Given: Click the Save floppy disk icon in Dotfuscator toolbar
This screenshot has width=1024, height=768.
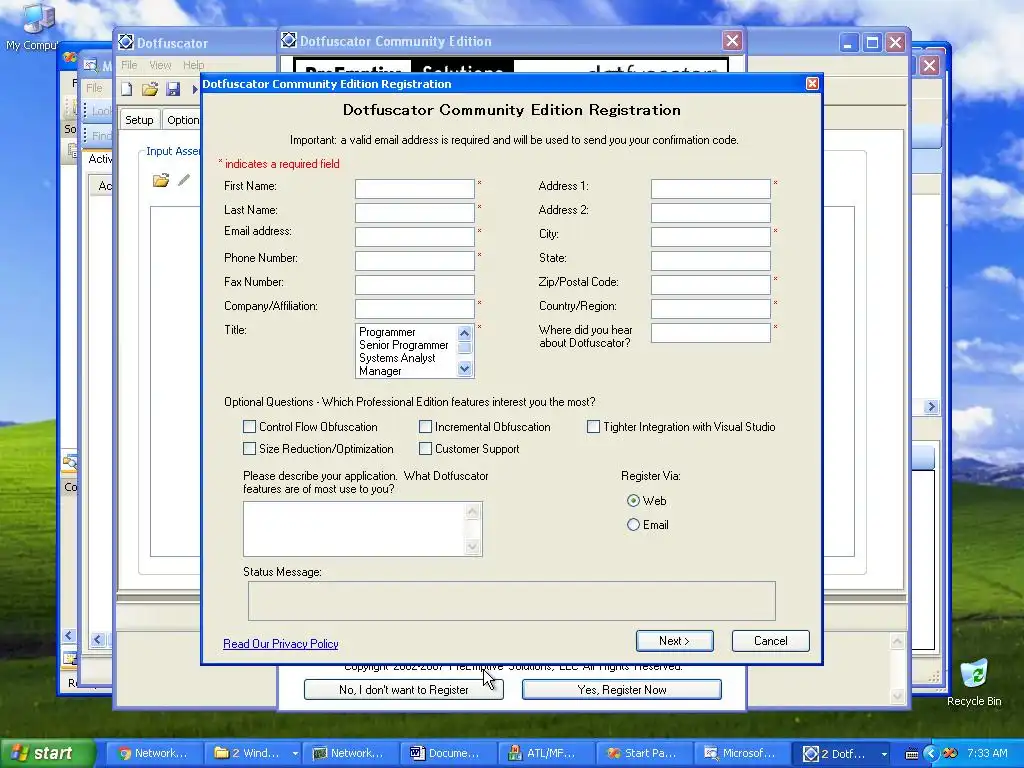Looking at the screenshot, I should click(x=173, y=89).
